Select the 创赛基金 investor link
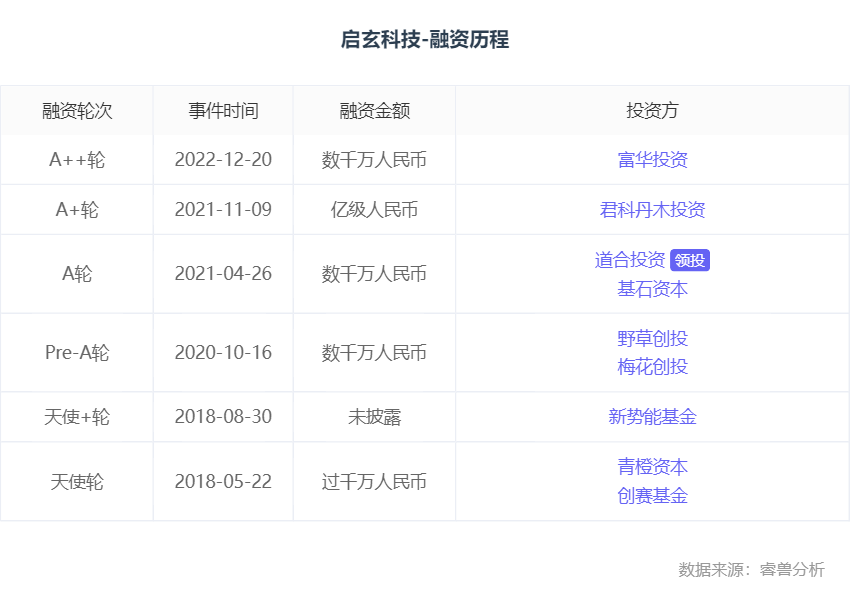The width and height of the screenshot is (850, 612). pyautogui.click(x=652, y=496)
